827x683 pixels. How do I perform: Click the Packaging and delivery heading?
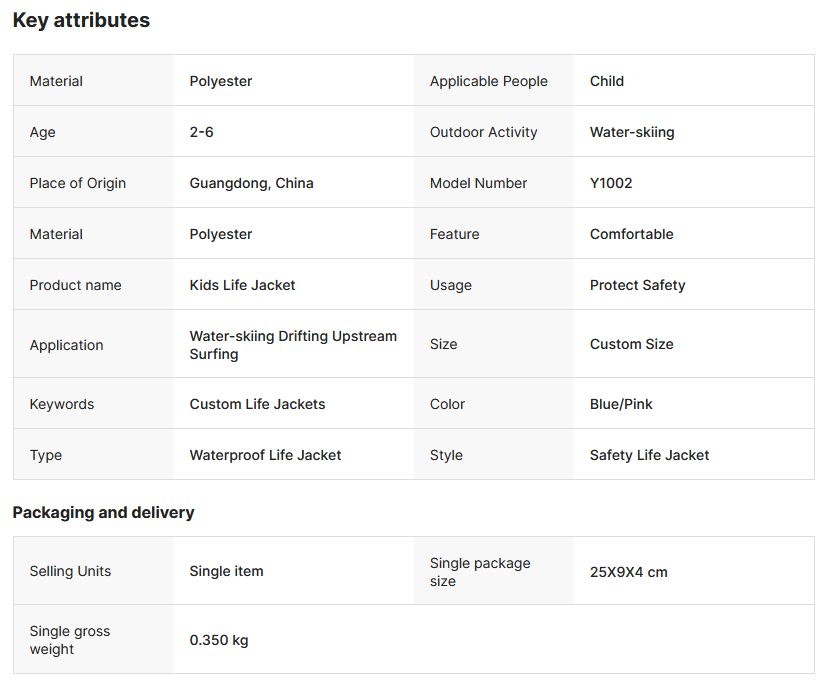click(x=103, y=512)
